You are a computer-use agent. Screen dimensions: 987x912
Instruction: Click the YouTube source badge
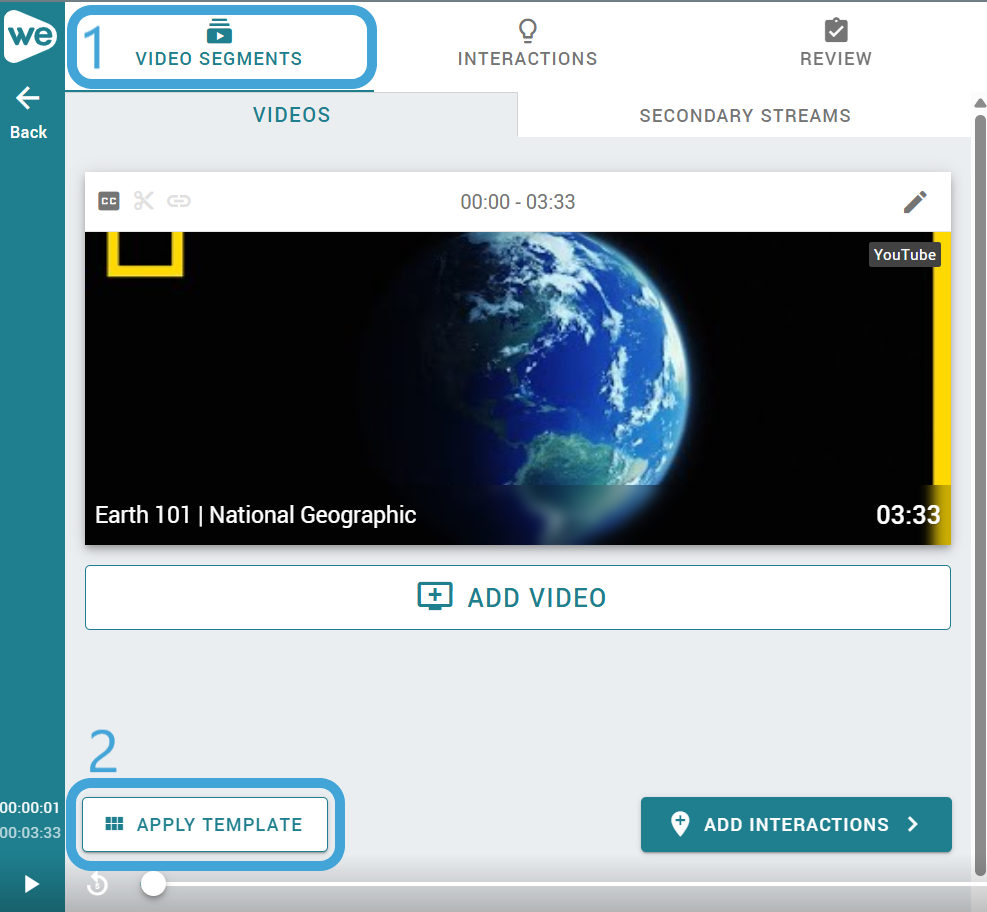coord(905,255)
